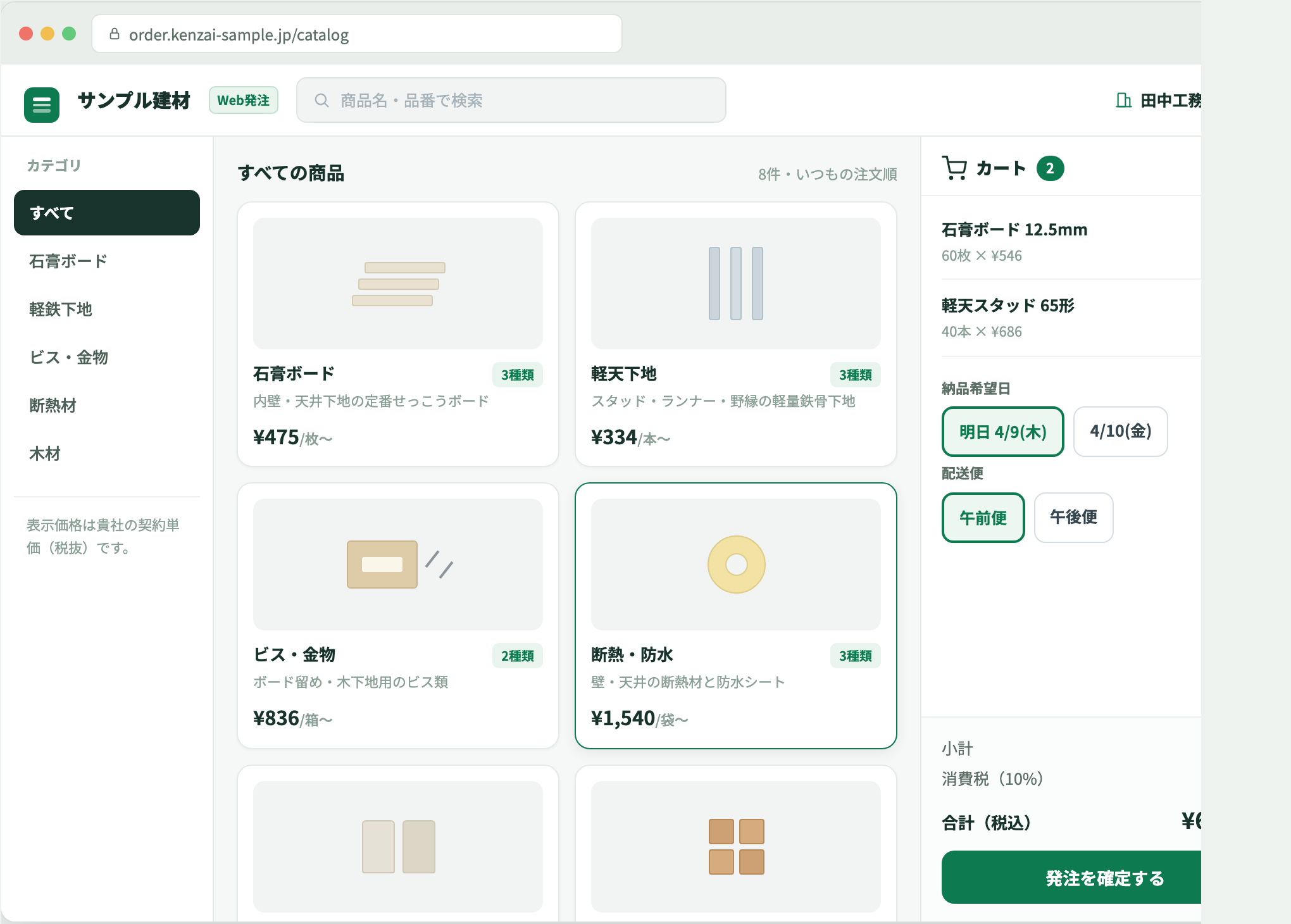This screenshot has width=1291, height=924.
Task: Click the lock icon in the address bar
Action: click(115, 34)
